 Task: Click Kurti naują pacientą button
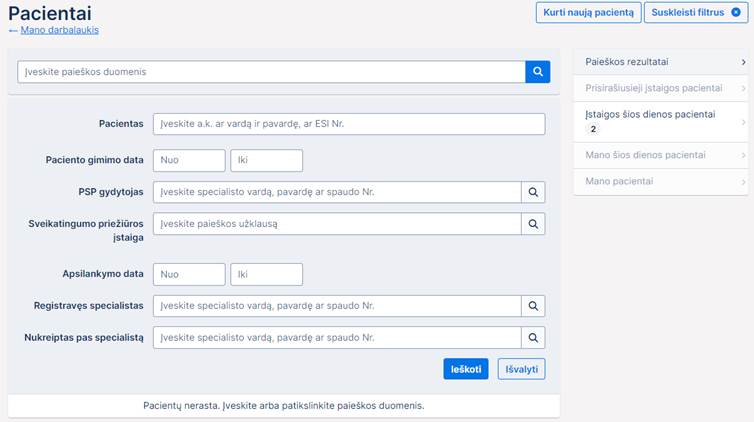pos(587,13)
